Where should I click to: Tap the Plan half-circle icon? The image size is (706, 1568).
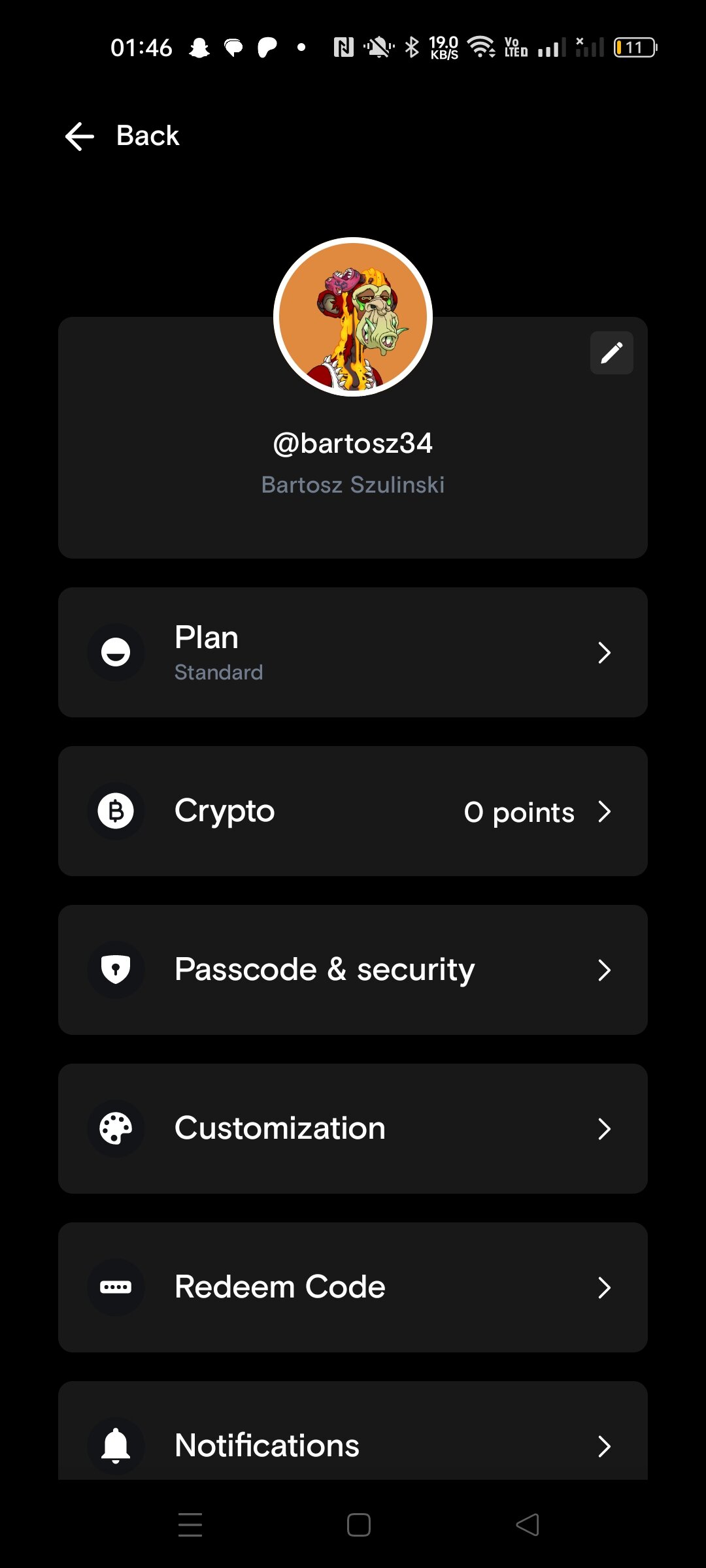(x=116, y=652)
